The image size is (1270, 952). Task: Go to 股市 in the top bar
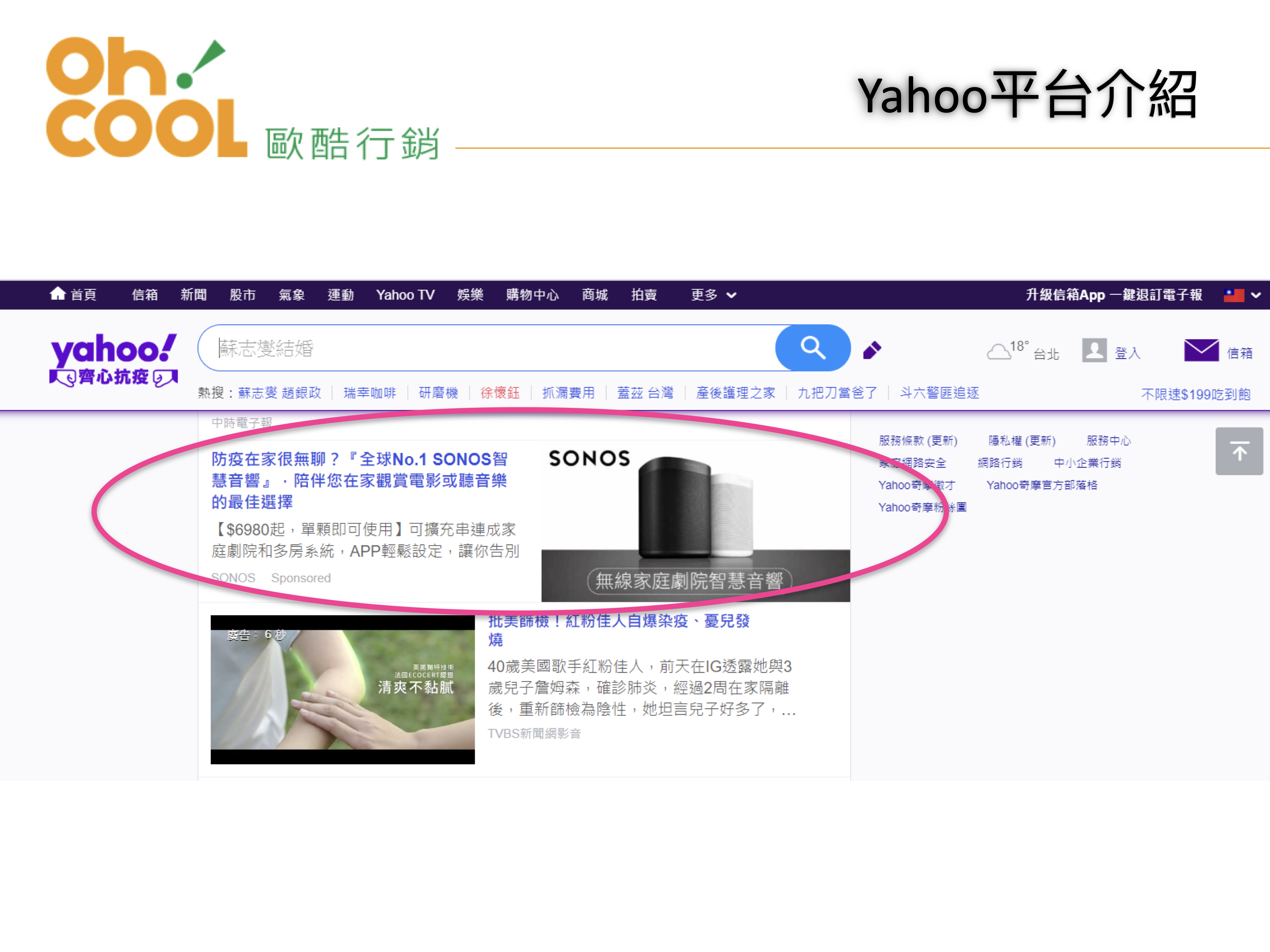[242, 295]
